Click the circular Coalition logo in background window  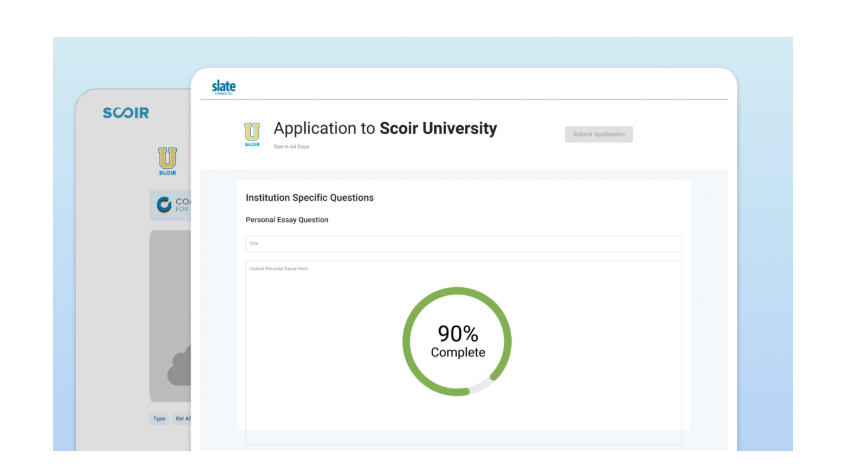tap(164, 205)
